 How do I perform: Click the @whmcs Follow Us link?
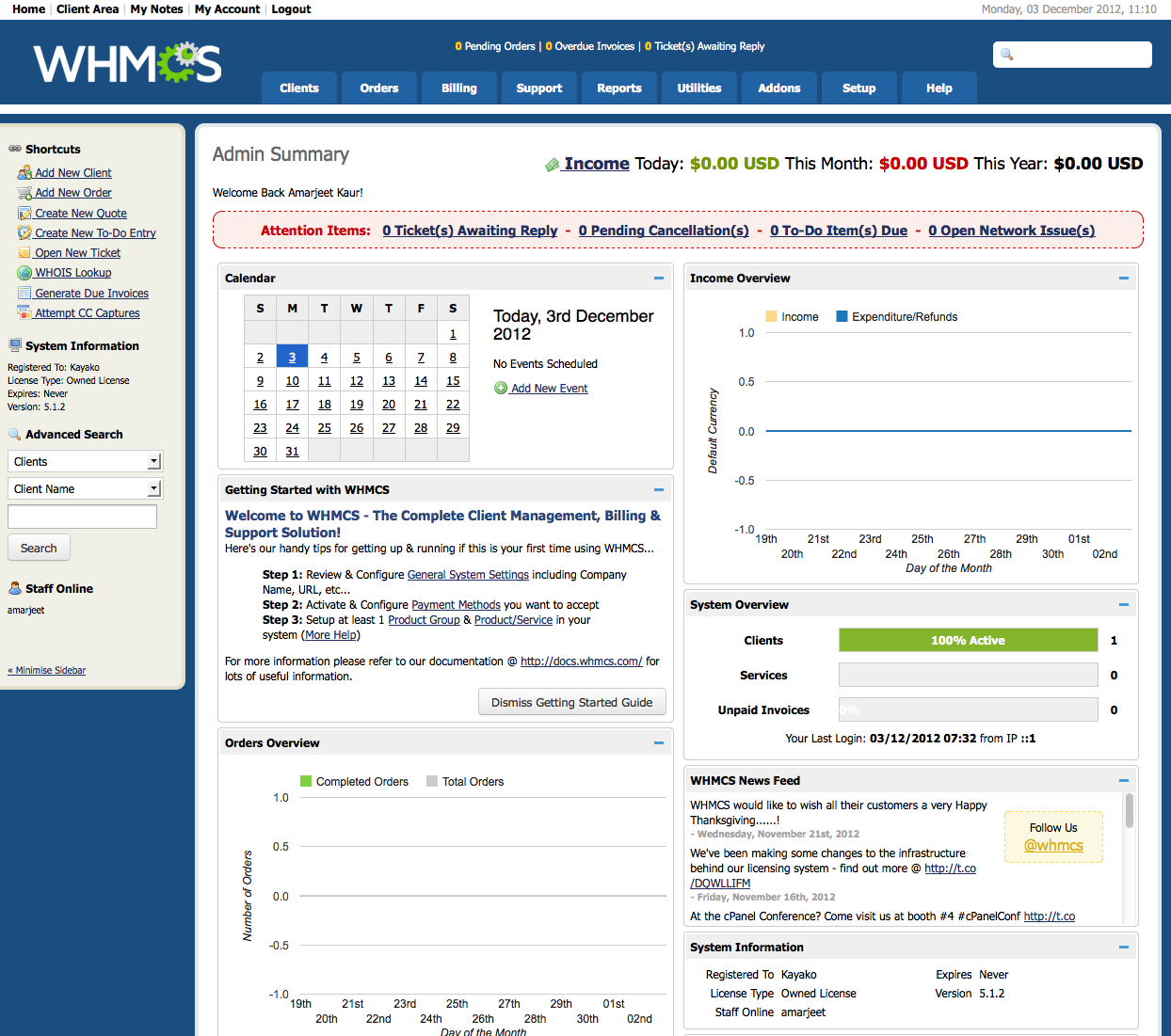coord(1053,845)
